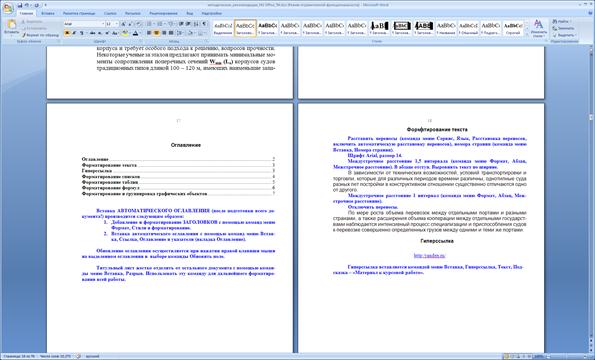
Task: Apply the text highlight color
Action: coord(124,33)
